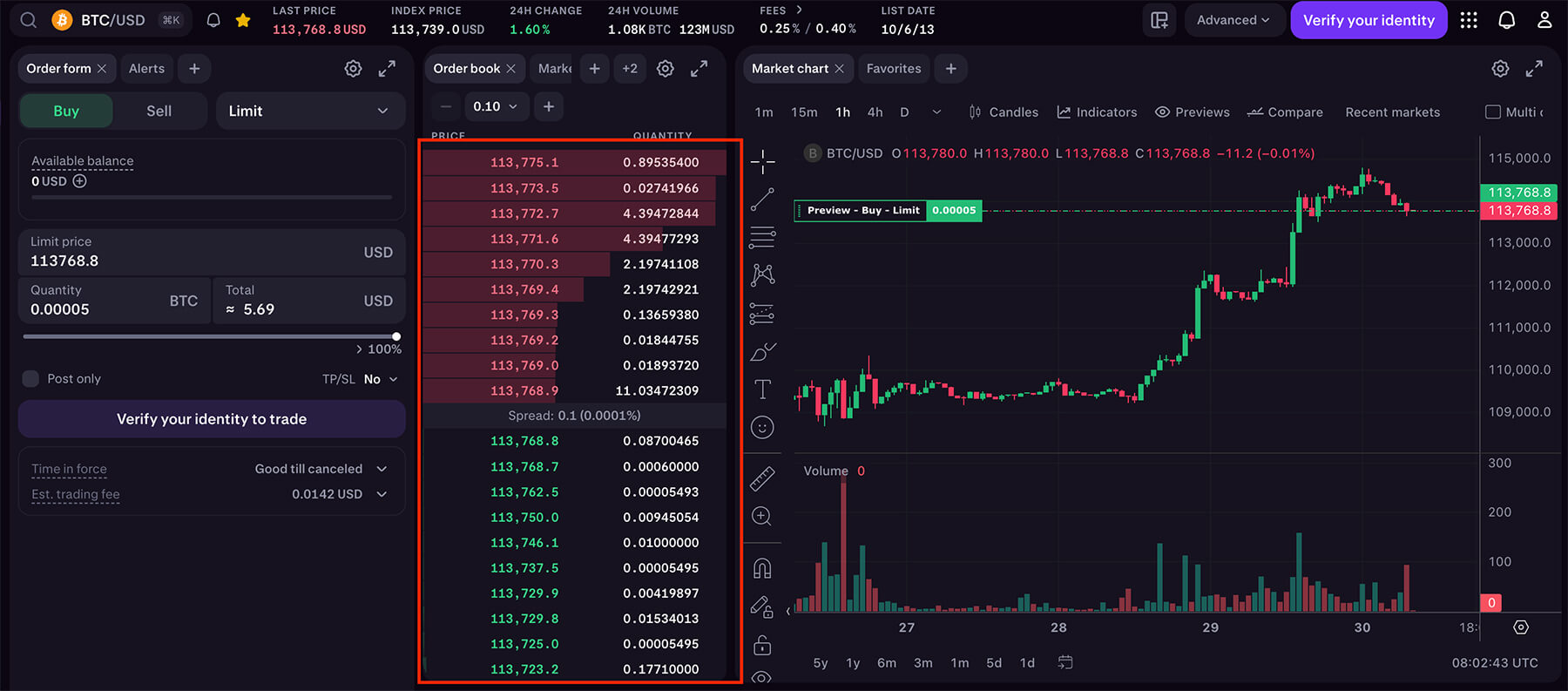Enable the Post only checkbox
Screen dimensions: 1568x691
(x=30, y=379)
